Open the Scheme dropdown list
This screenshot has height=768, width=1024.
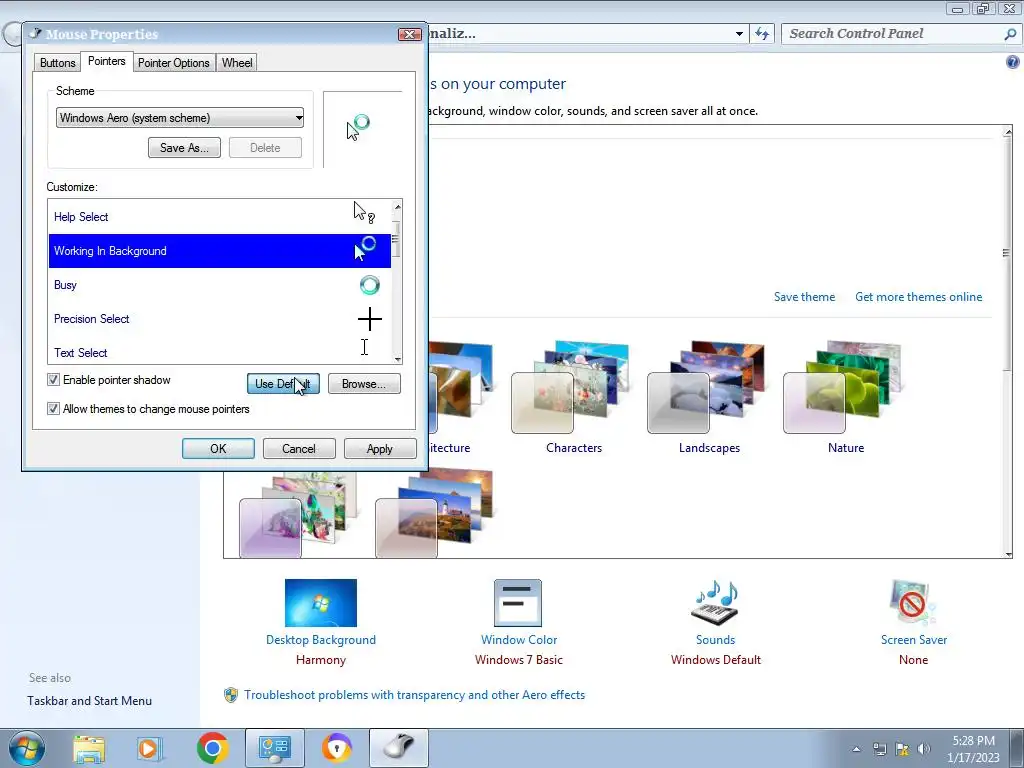click(x=180, y=118)
